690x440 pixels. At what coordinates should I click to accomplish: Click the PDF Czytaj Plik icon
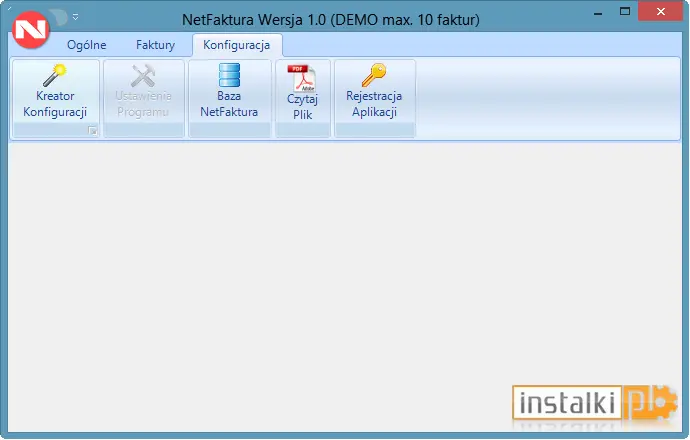click(302, 78)
